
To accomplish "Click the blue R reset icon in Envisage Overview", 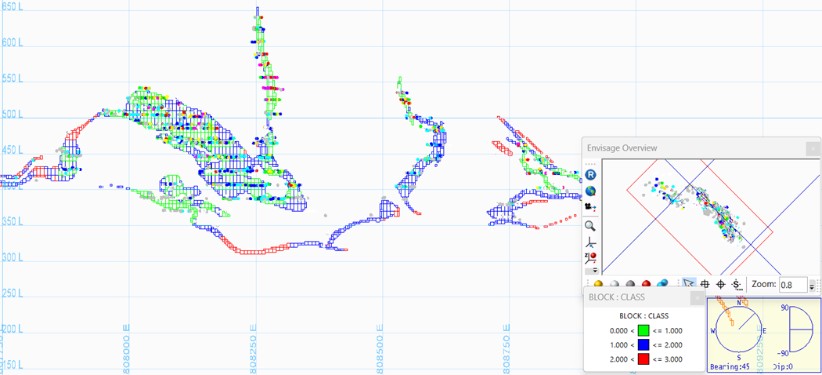I will coord(590,175).
